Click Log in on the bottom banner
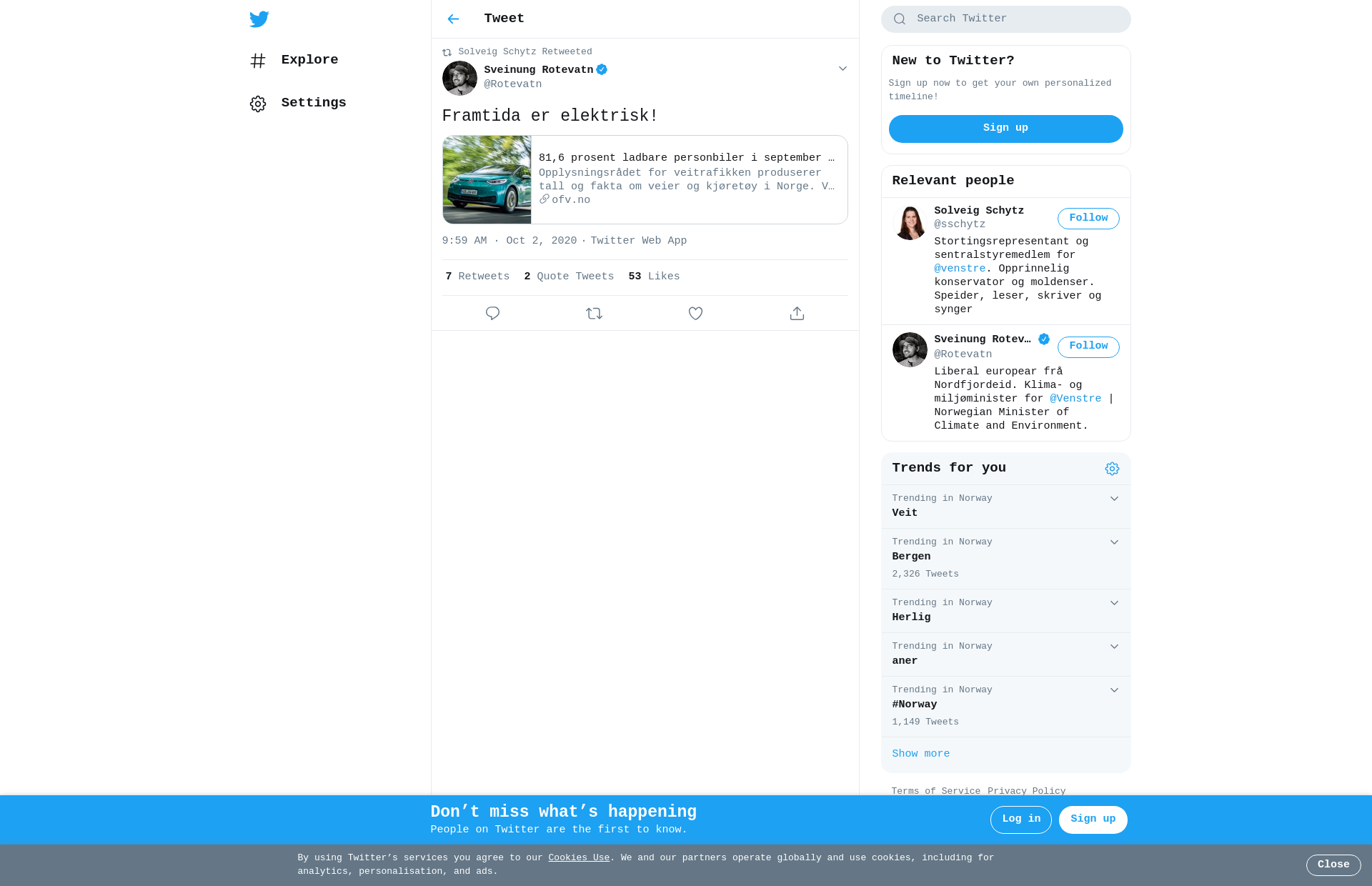This screenshot has width=1372, height=886. click(x=1020, y=820)
